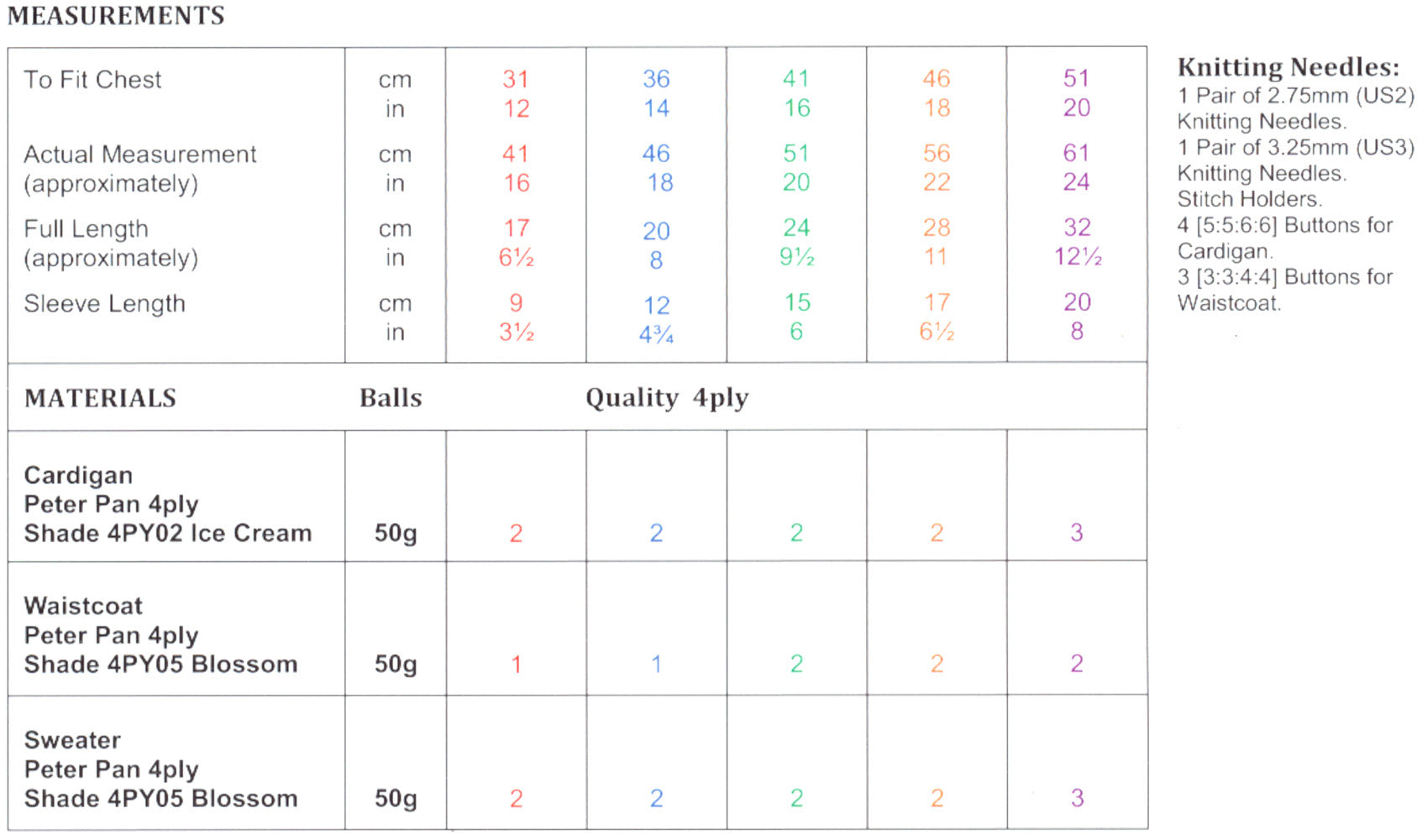
Task: Select the green 51 actual measurement
Action: [x=796, y=153]
